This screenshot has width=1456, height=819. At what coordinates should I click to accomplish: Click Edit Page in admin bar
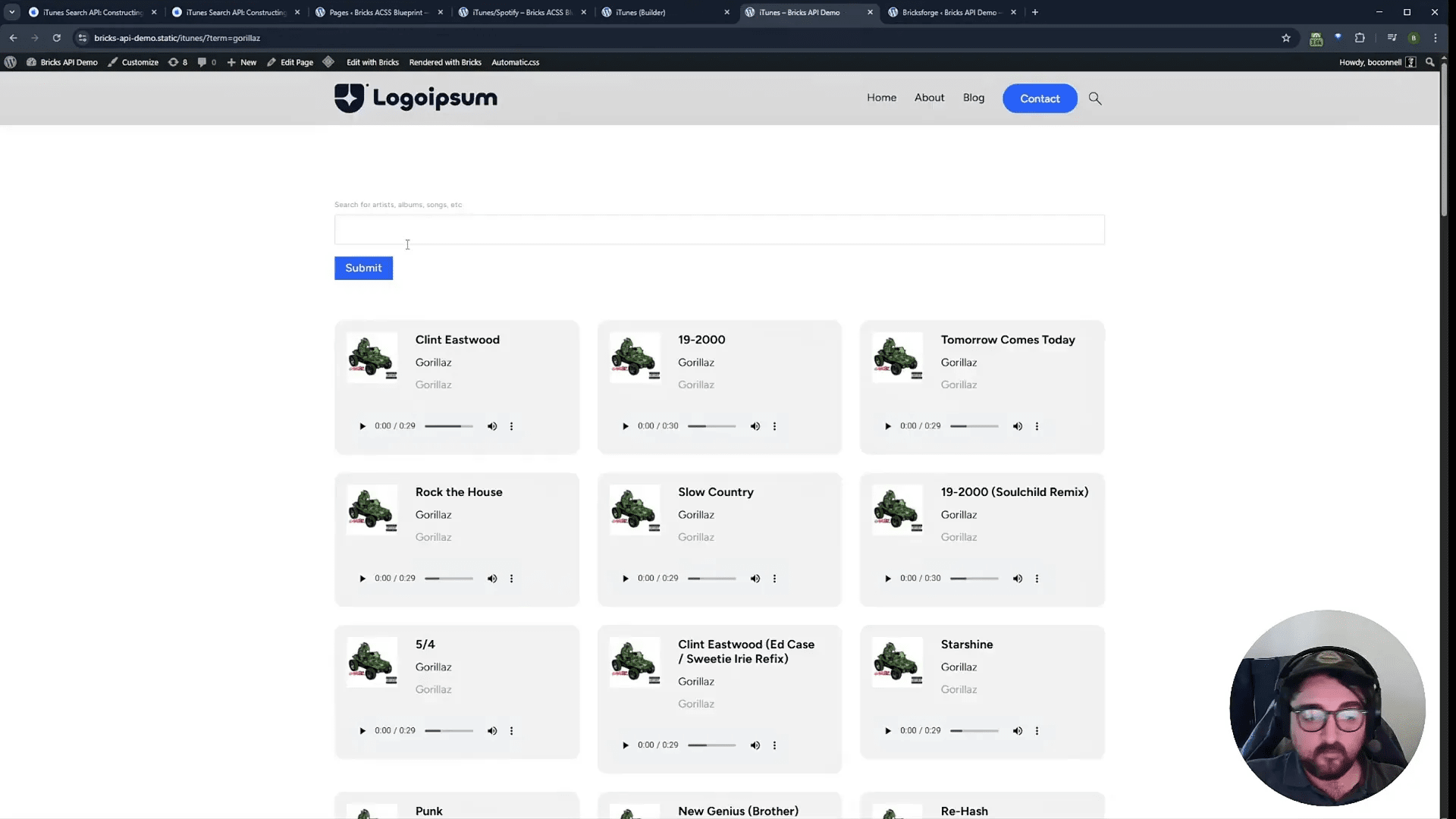coord(290,62)
